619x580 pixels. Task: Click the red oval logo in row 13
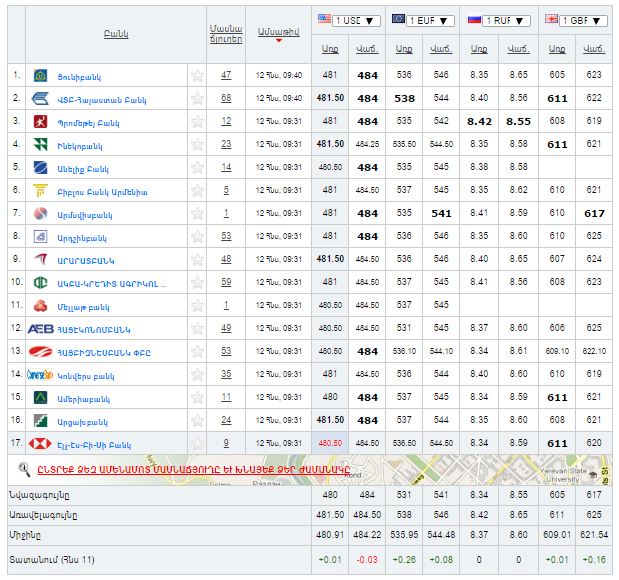(x=40, y=352)
